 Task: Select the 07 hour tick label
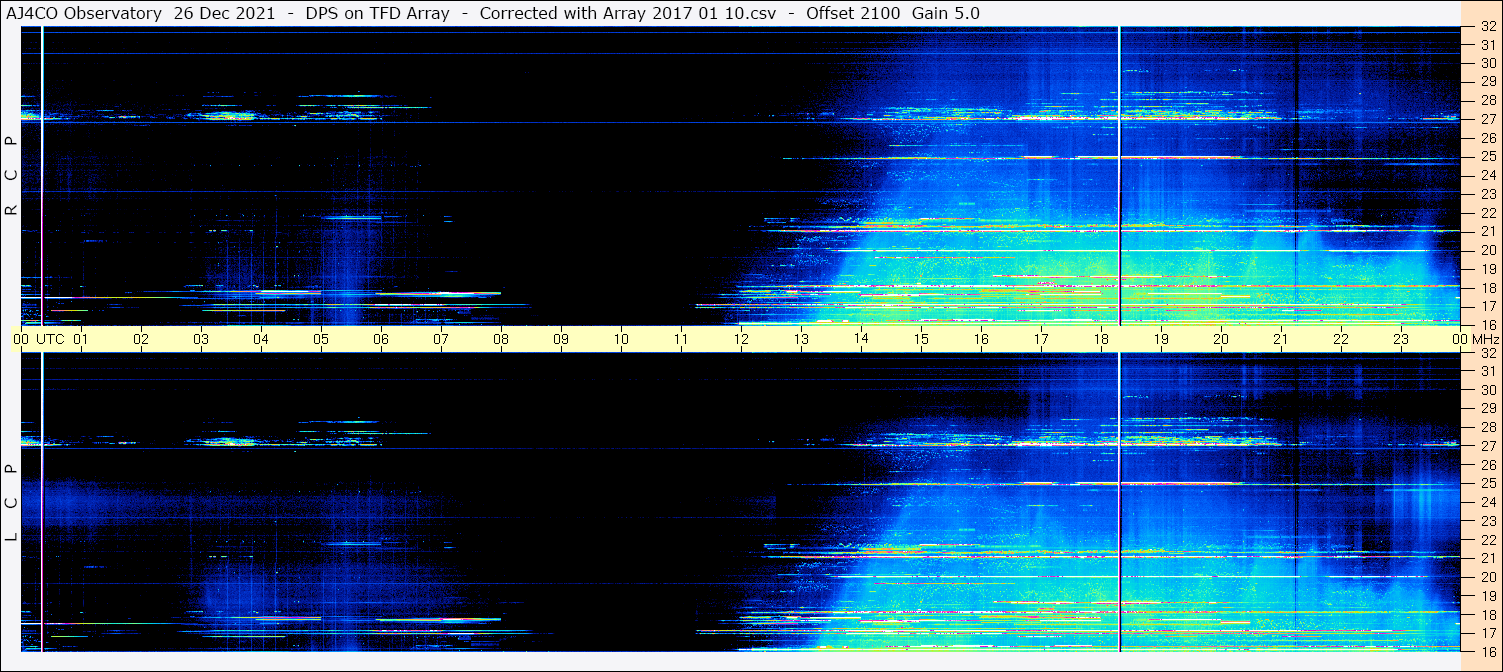[x=441, y=339]
